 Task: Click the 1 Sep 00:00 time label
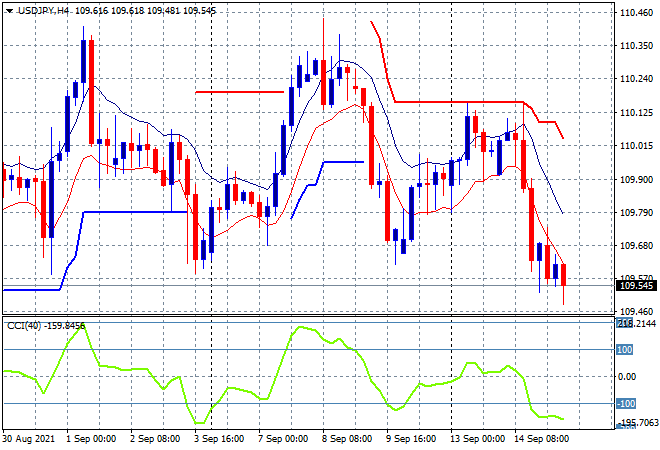(x=91, y=439)
